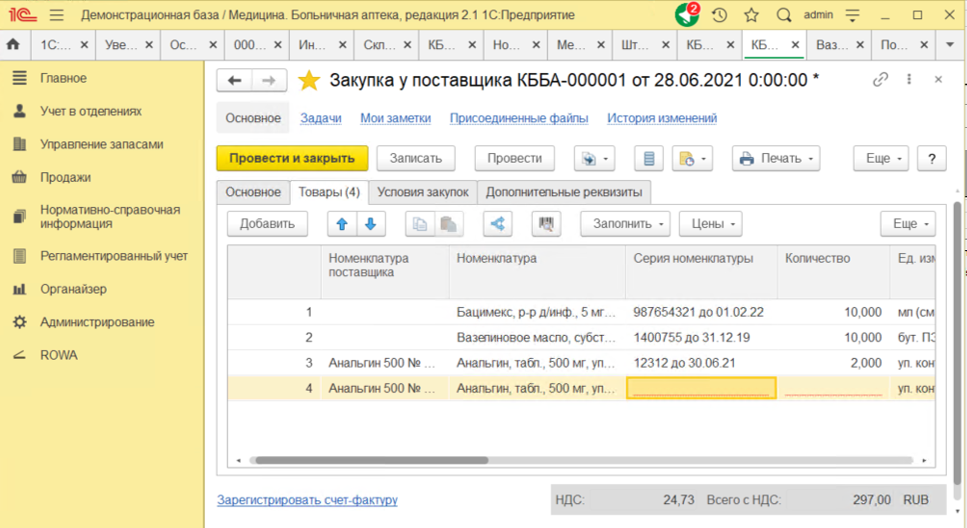
Task: Get link to document icon
Action: click(x=880, y=80)
